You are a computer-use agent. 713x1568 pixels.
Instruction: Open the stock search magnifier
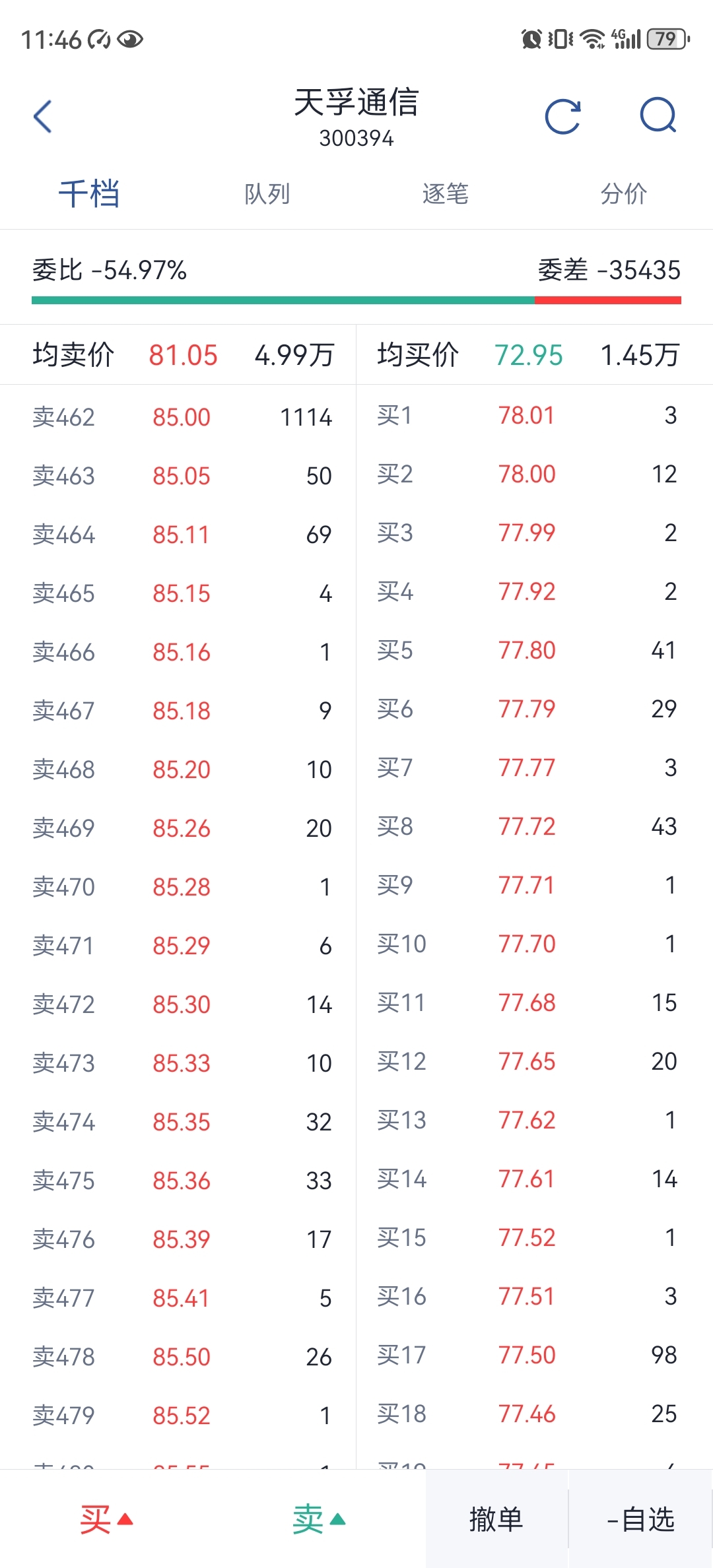coord(658,116)
